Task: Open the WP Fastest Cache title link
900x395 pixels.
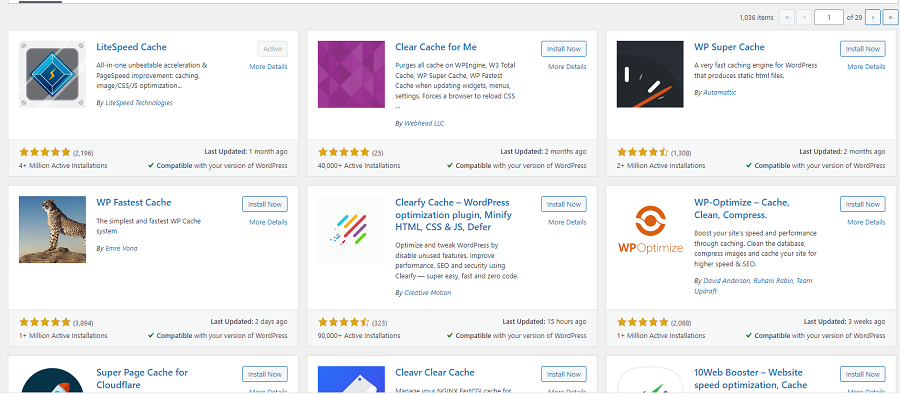Action: [134, 203]
